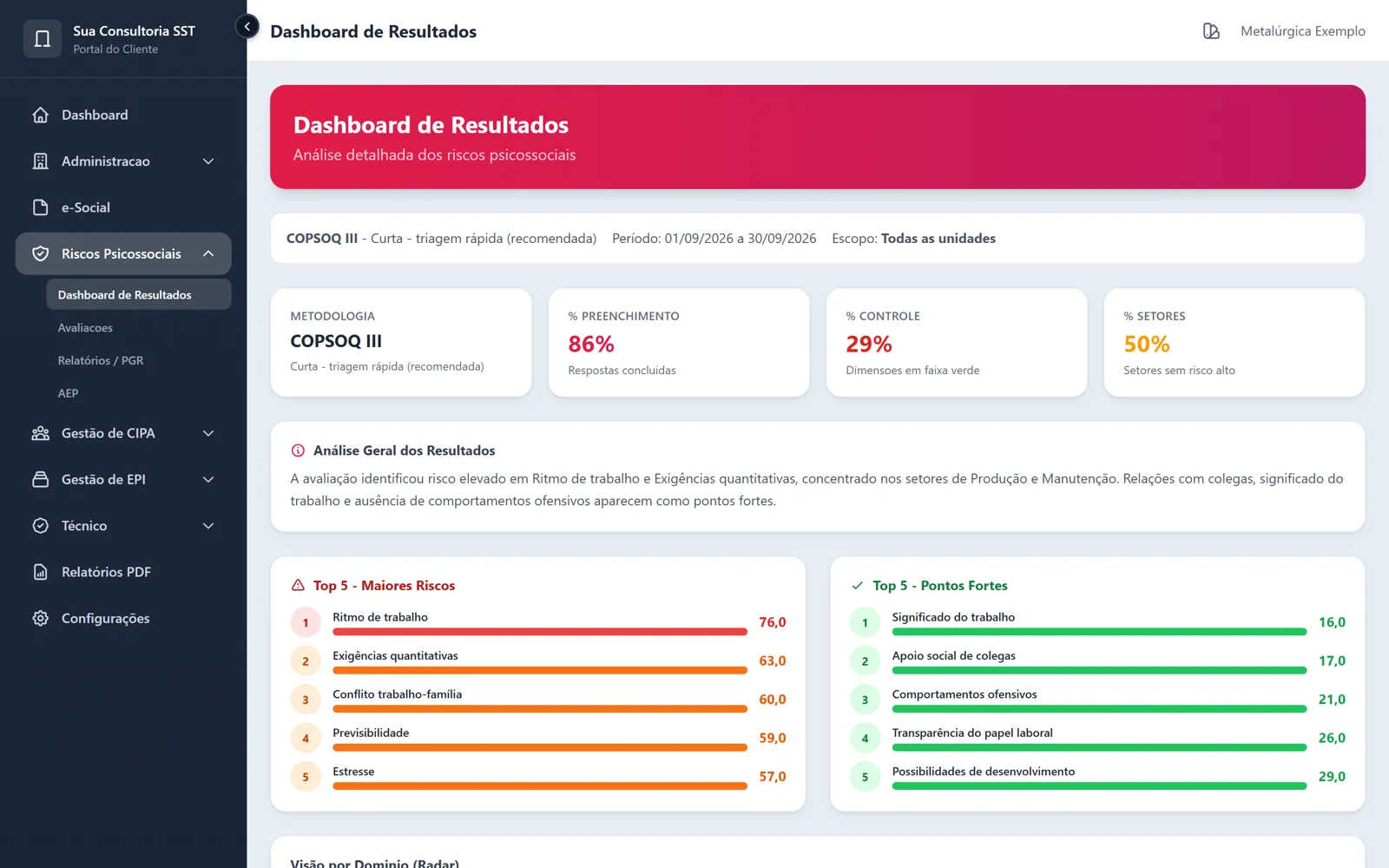Viewport: 1389px width, 868px height.
Task: Click the Dashboard home icon
Action: (40, 115)
